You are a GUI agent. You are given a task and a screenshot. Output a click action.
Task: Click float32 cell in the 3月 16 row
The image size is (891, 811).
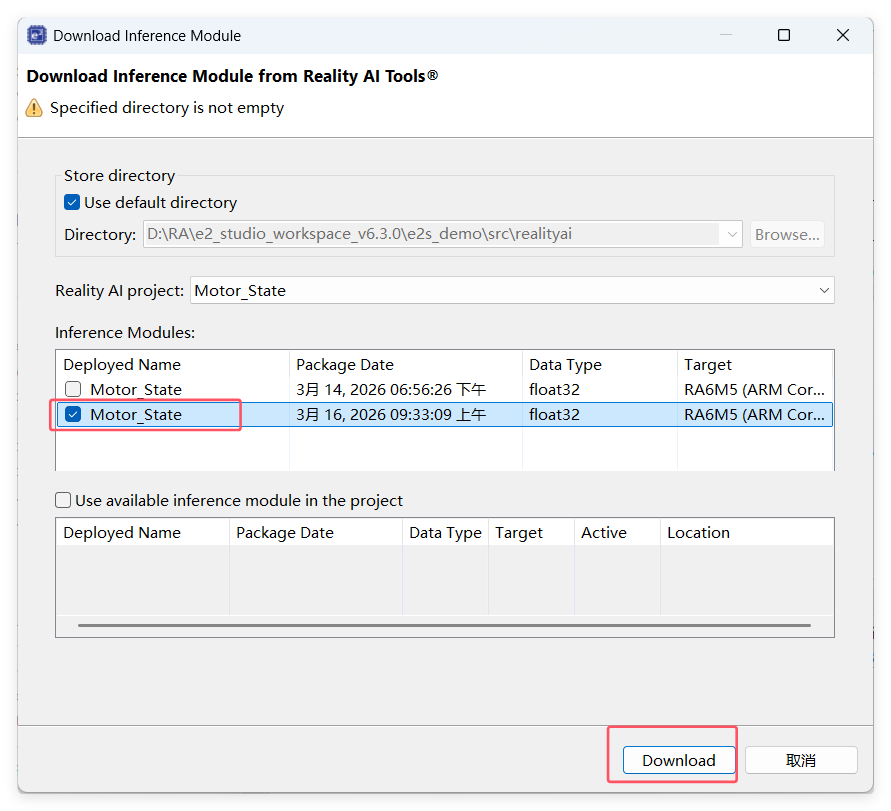point(554,414)
